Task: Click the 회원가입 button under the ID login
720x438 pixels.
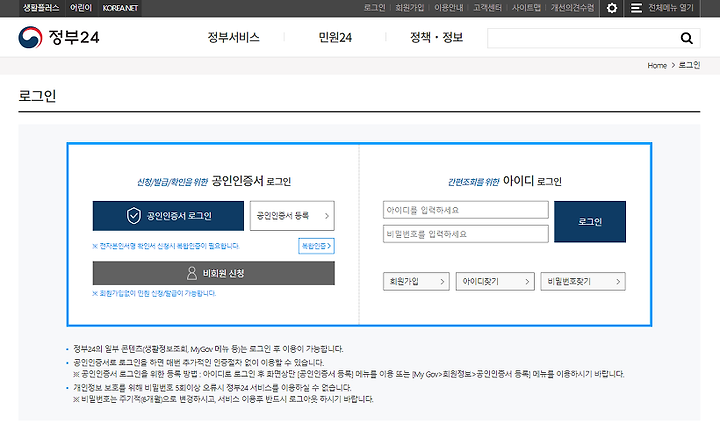Action: pos(416,281)
